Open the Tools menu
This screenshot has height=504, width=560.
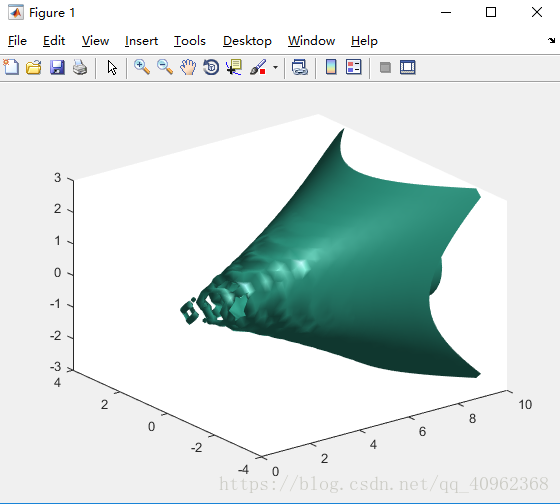pyautogui.click(x=190, y=41)
